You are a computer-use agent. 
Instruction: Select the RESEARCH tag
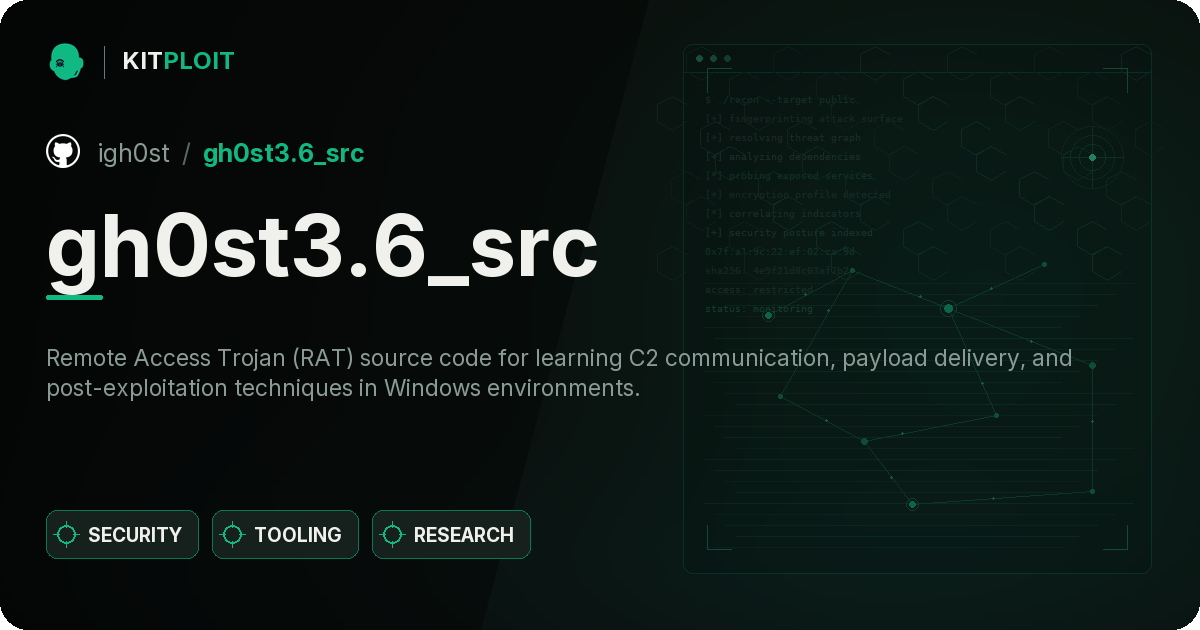[x=451, y=535]
